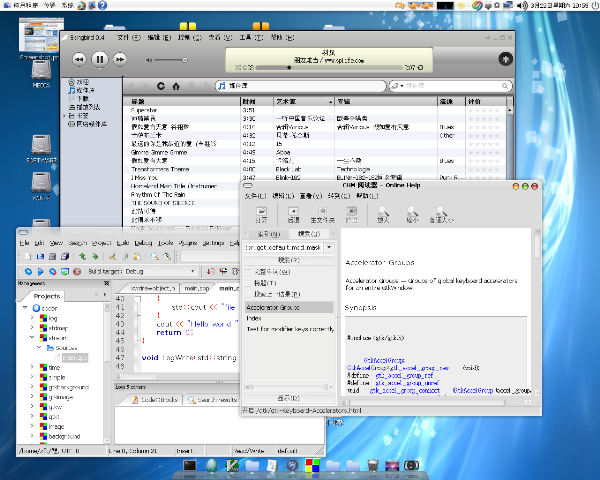Viewport: 600px width, 480px height.
Task: Click the Build gear icon in Code::Blocks
Action: click(x=28, y=272)
